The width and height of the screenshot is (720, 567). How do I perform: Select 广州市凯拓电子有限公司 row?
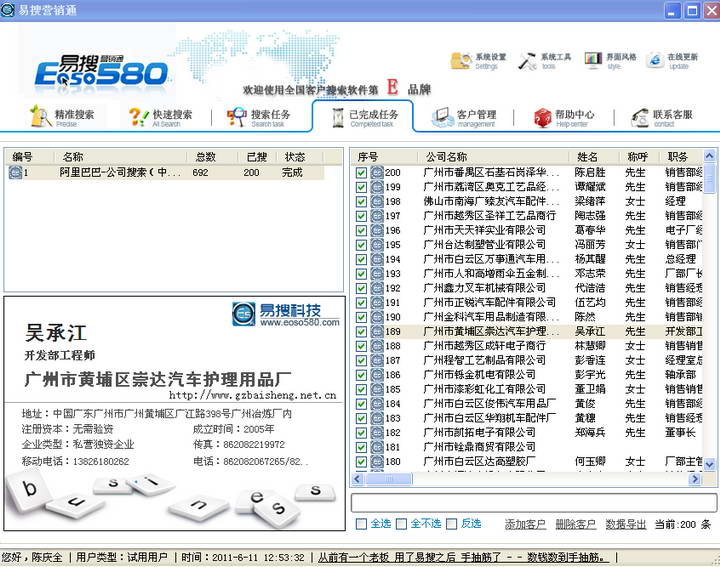527,432
